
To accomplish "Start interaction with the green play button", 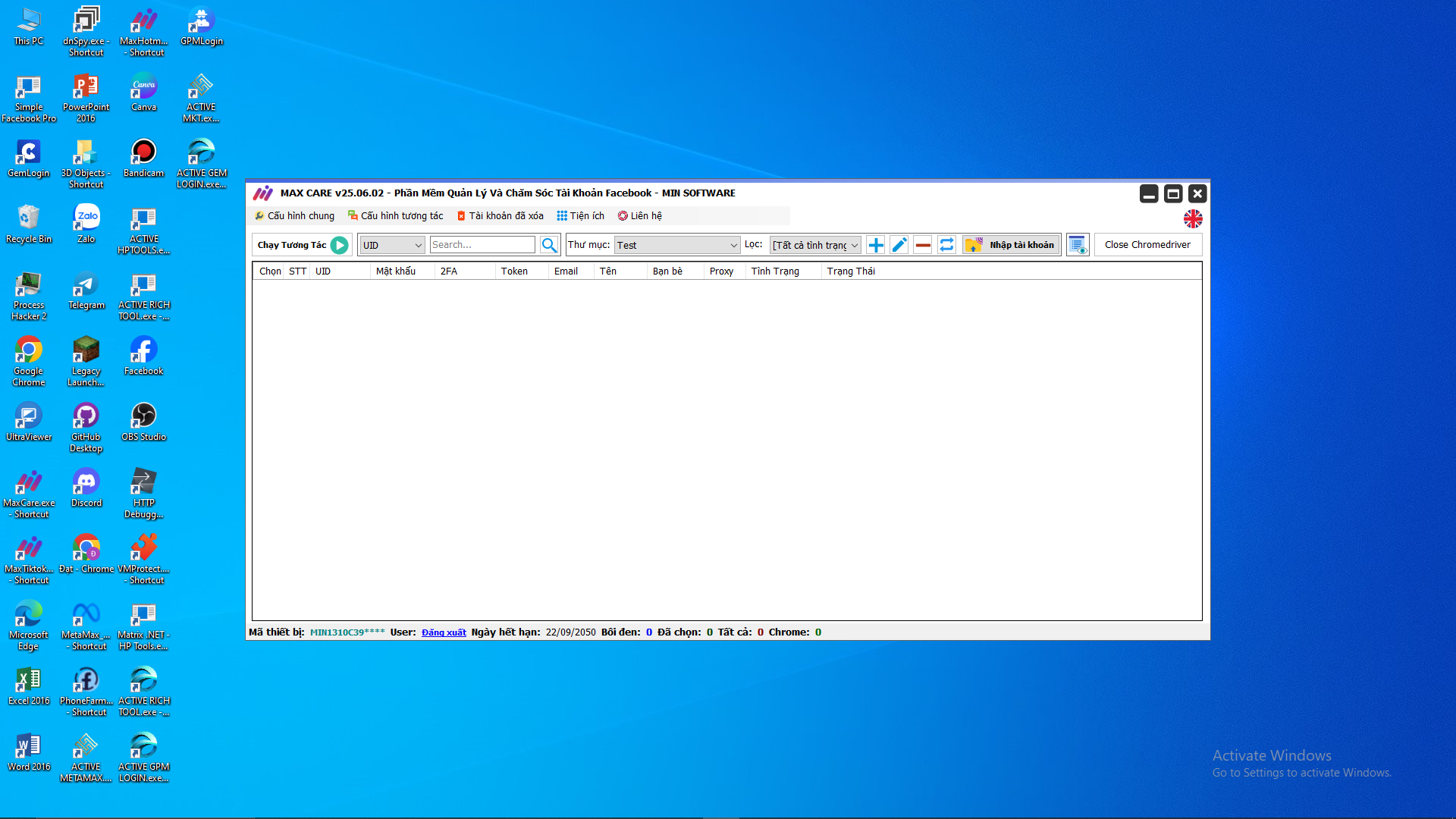I will click(x=340, y=245).
